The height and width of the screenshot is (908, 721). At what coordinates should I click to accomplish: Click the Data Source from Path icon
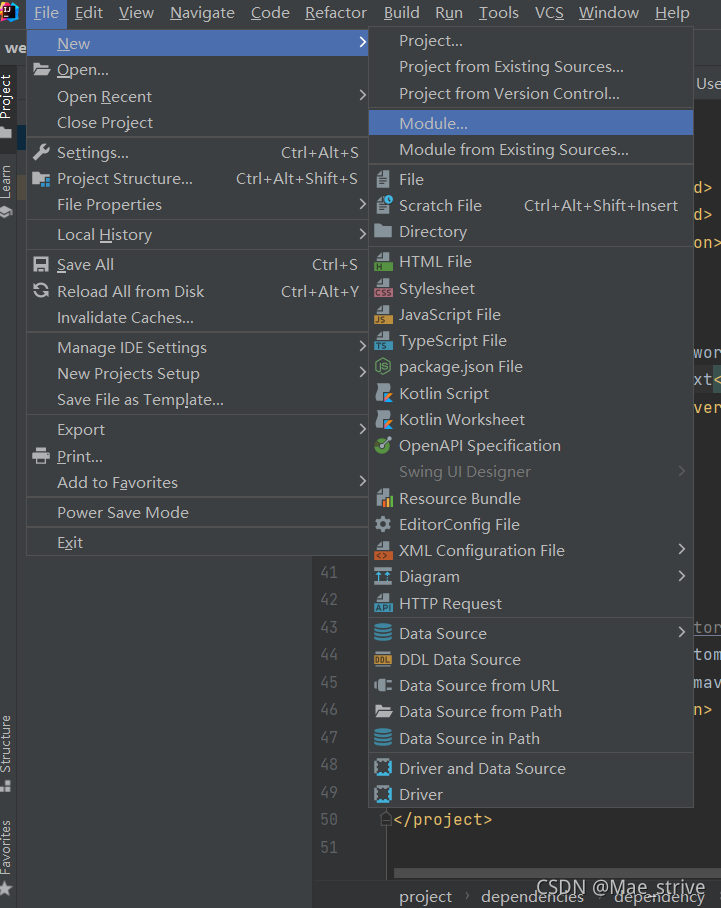(x=383, y=711)
